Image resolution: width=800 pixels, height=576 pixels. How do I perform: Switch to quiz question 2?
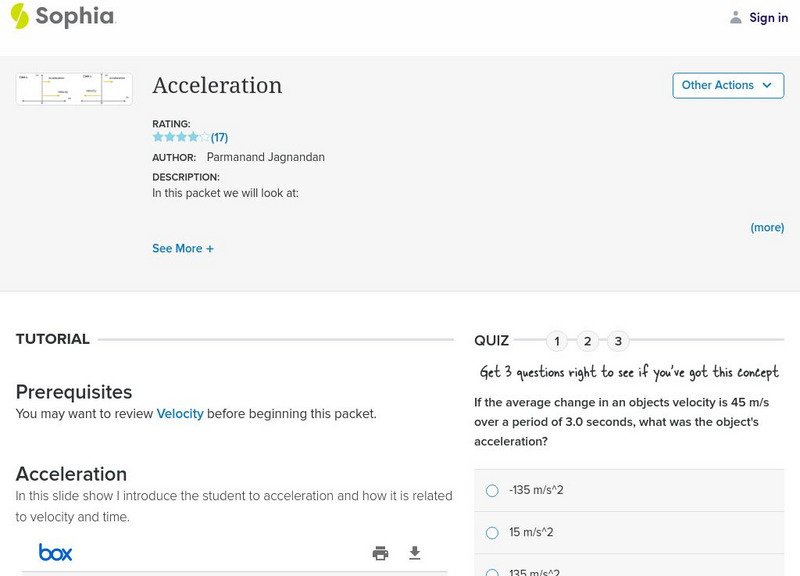[588, 341]
